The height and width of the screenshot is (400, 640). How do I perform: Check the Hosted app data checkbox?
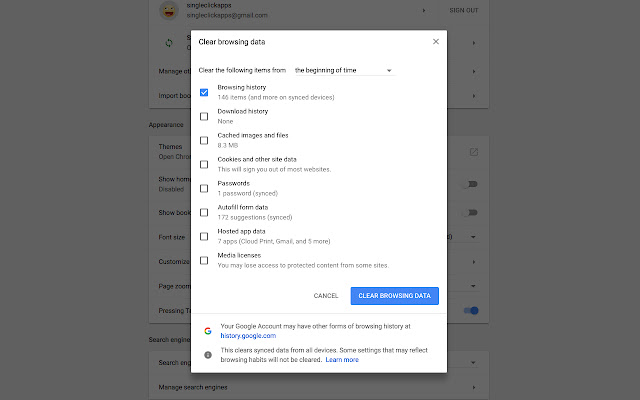point(204,237)
